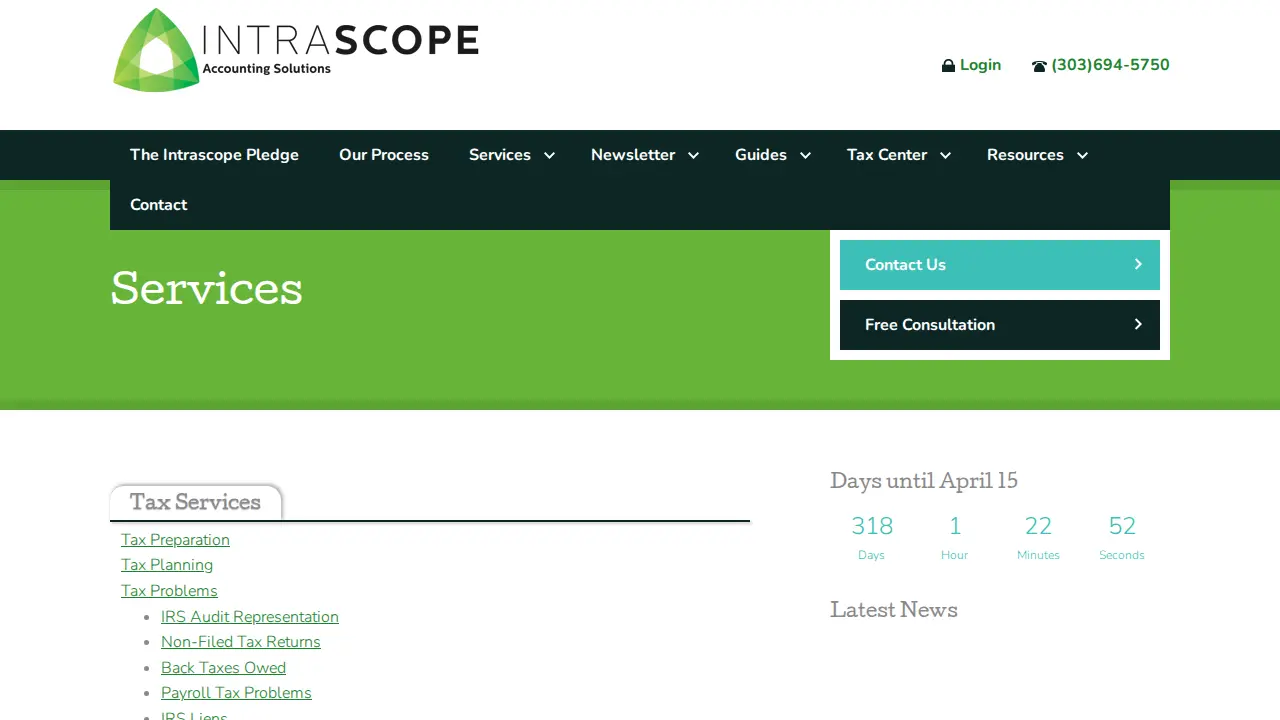Open the Guides navigation item
Image resolution: width=1280 pixels, height=720 pixels.
(761, 155)
